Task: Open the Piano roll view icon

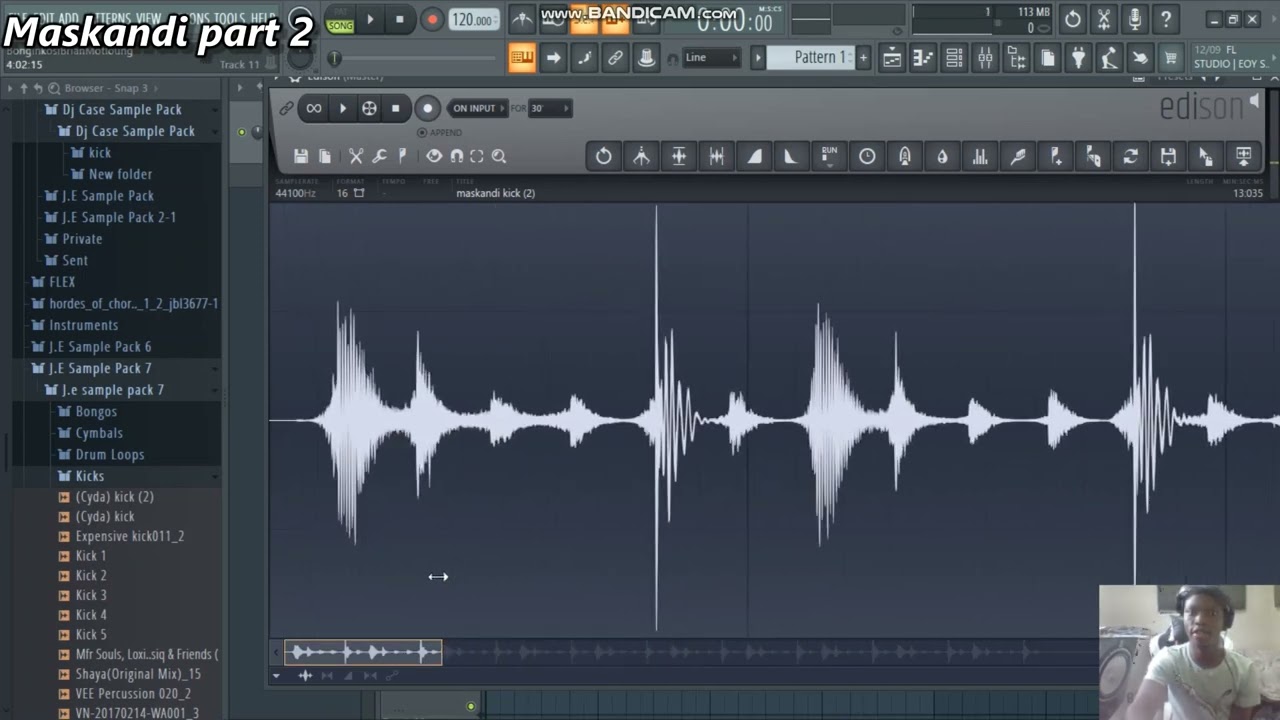Action: [922, 58]
